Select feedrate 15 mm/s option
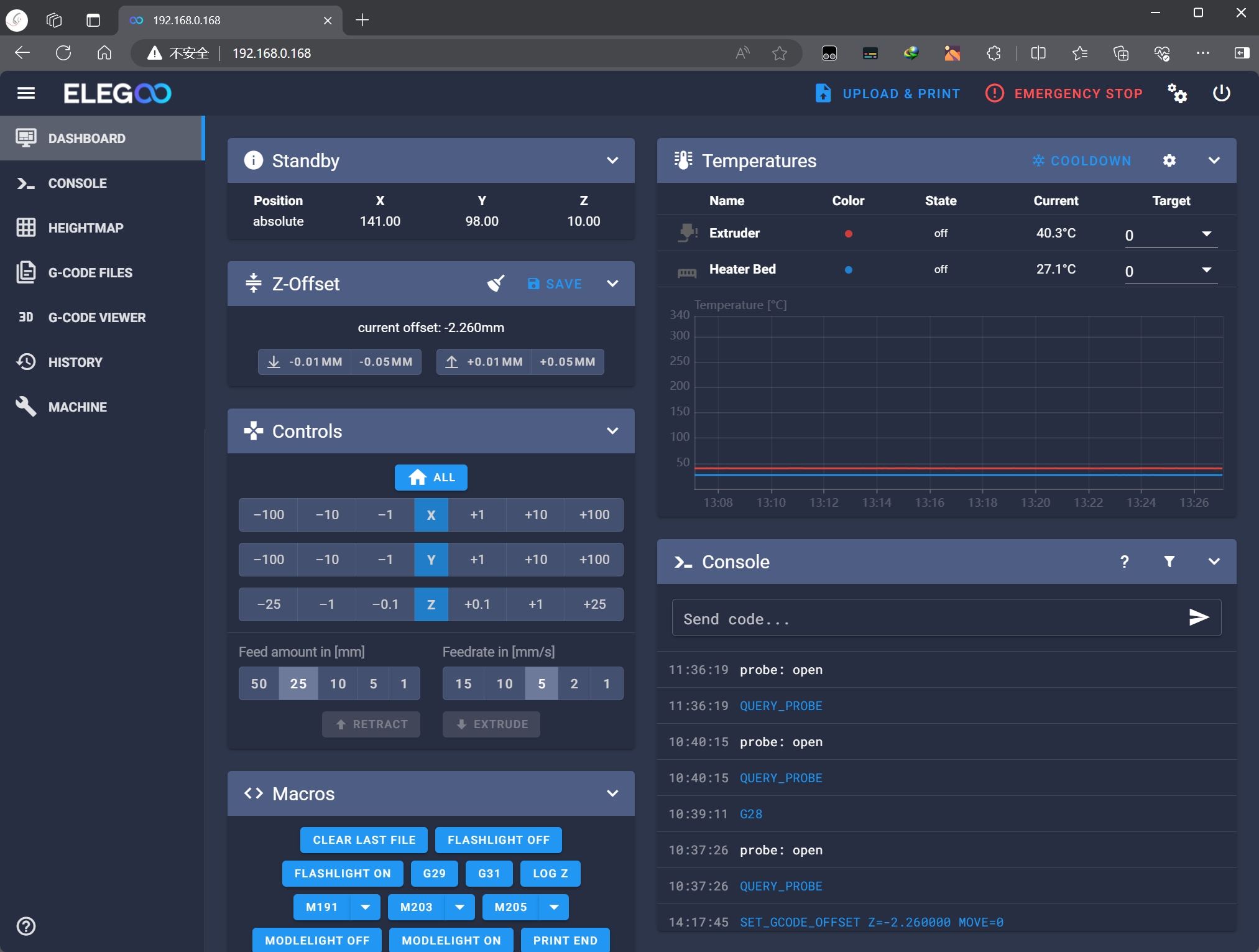This screenshot has height=952, width=1259. (x=463, y=684)
